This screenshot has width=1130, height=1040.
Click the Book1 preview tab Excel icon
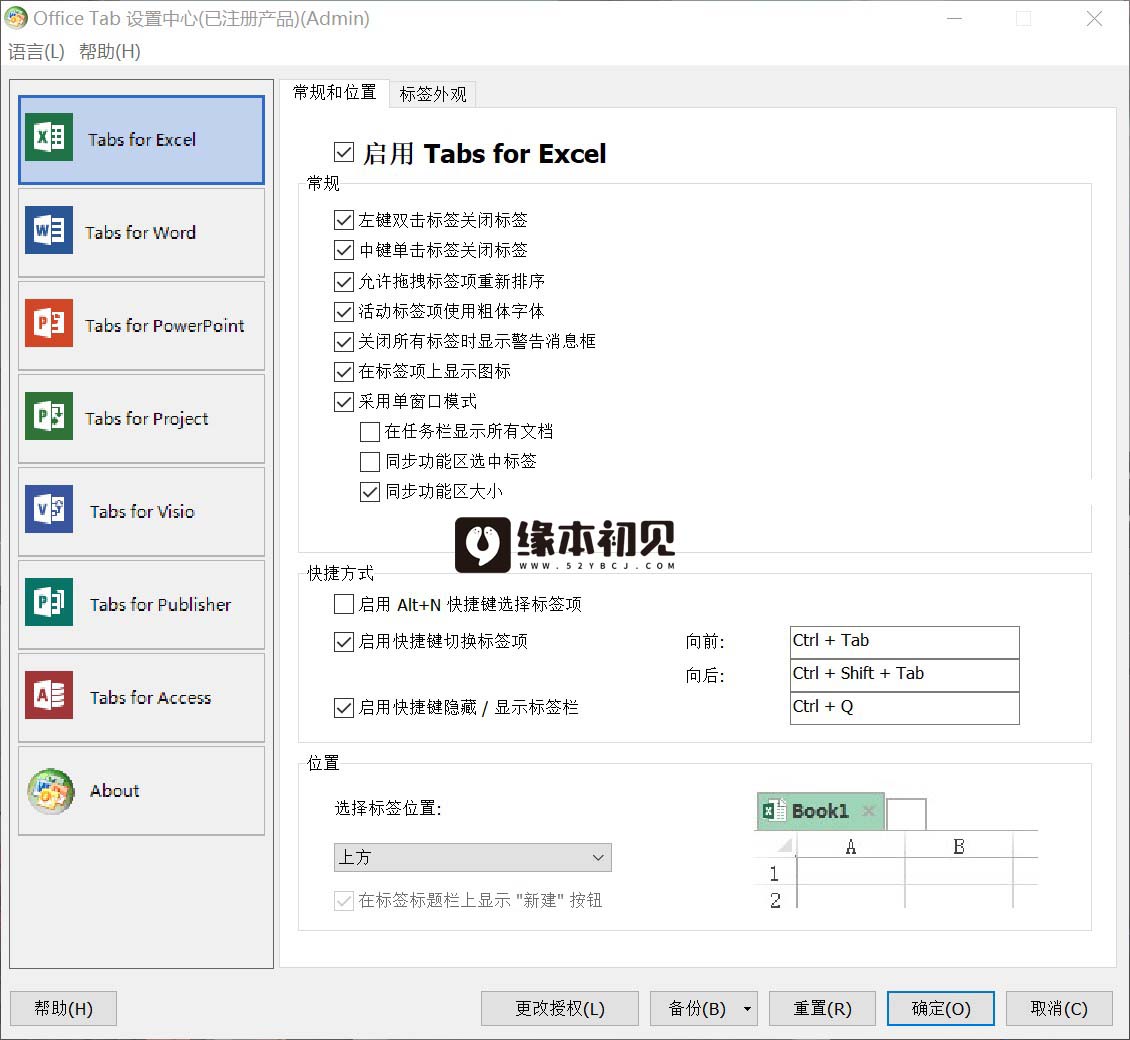click(774, 811)
